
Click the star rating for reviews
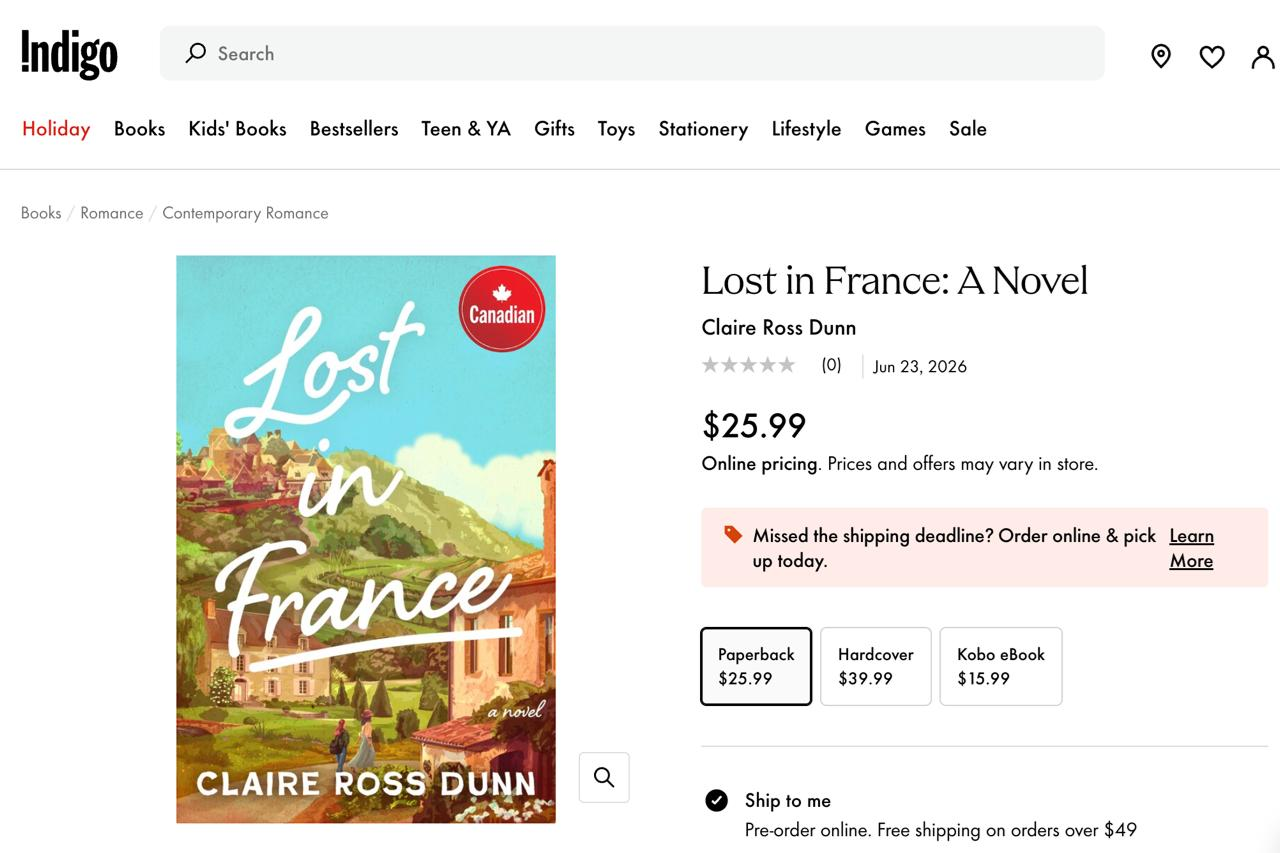pyautogui.click(x=748, y=365)
